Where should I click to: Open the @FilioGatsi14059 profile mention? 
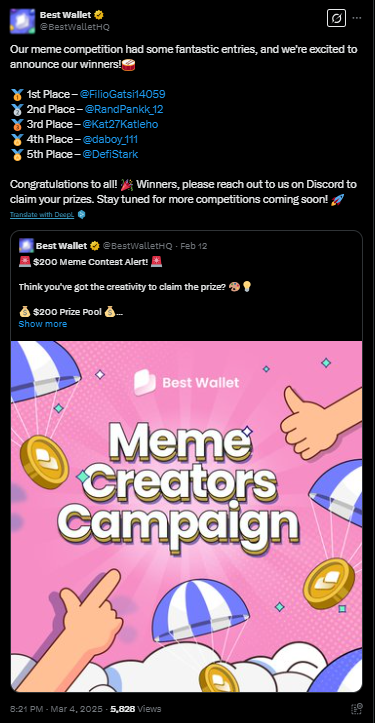[122, 95]
